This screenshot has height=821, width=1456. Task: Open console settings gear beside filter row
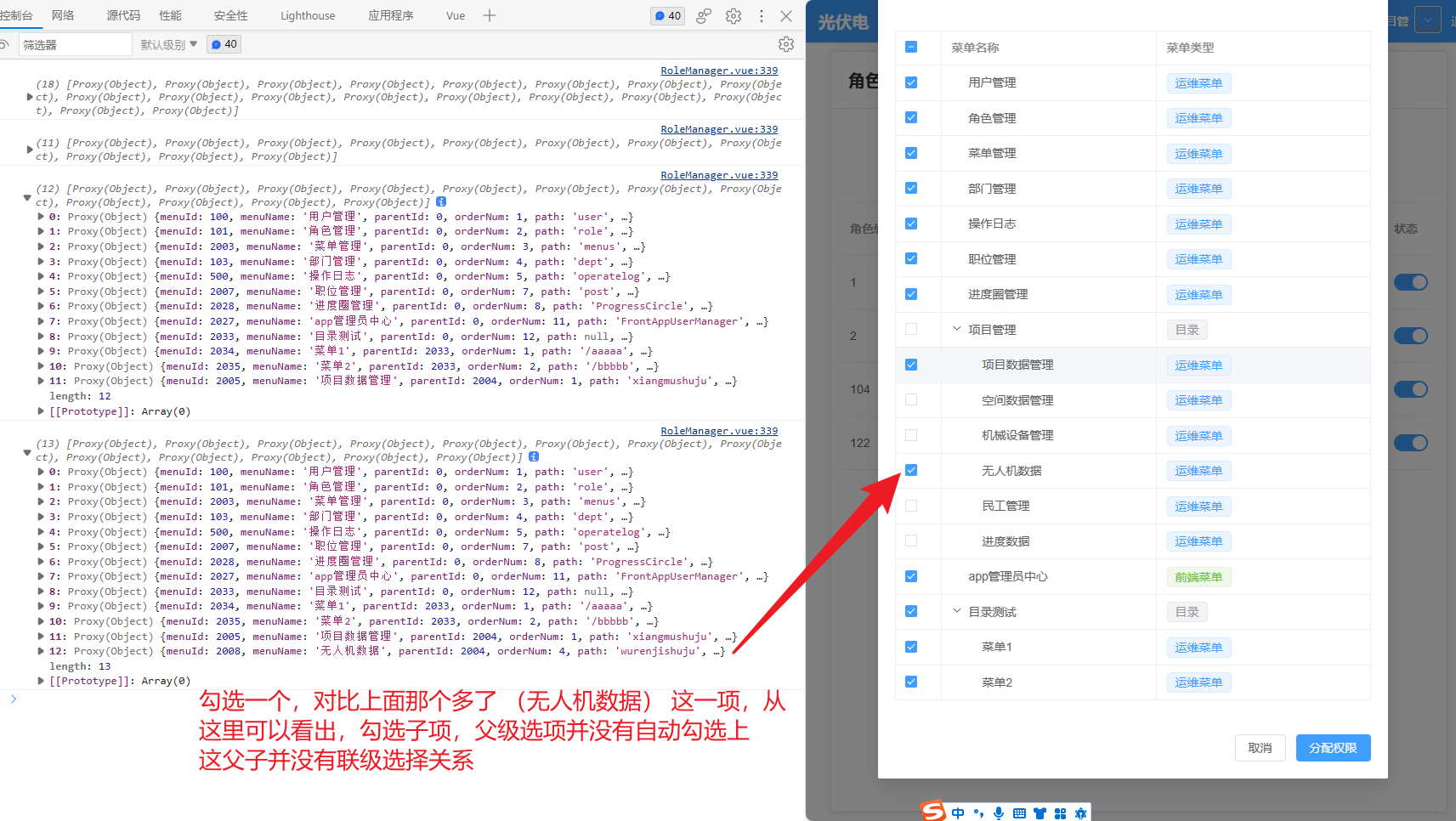[786, 44]
